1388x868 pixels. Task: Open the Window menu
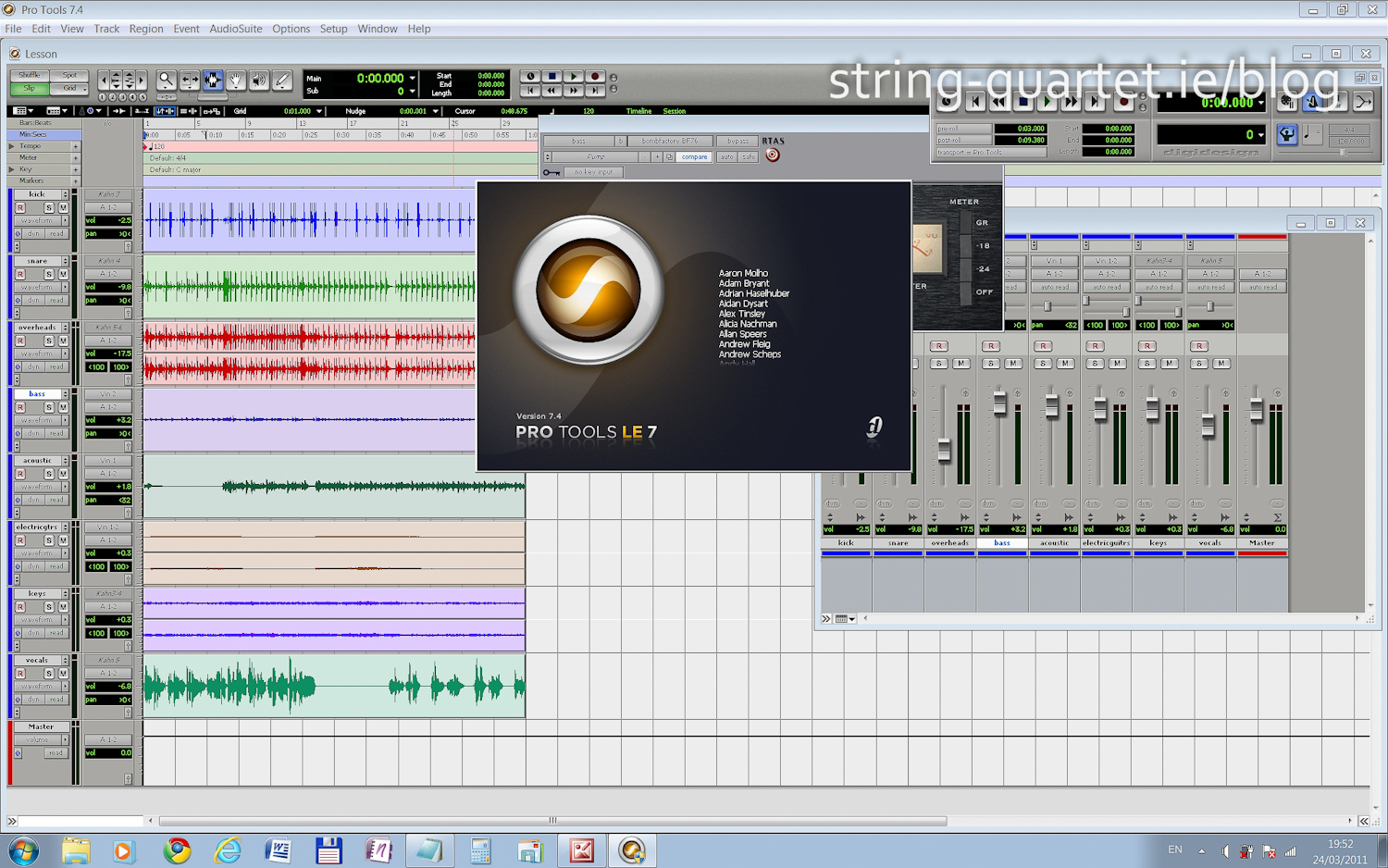(378, 29)
